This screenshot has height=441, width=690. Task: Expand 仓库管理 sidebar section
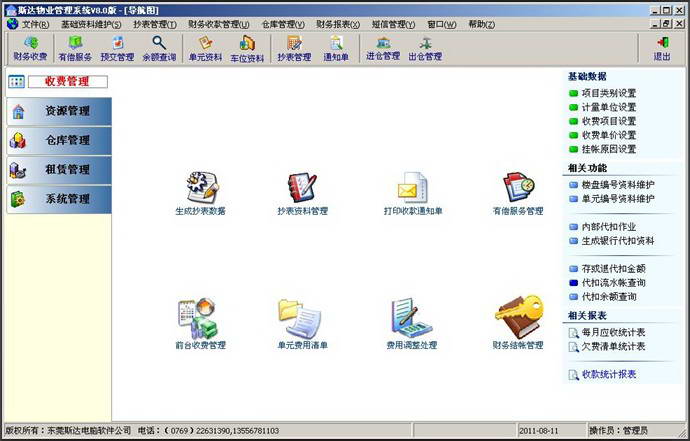pyautogui.click(x=59, y=141)
